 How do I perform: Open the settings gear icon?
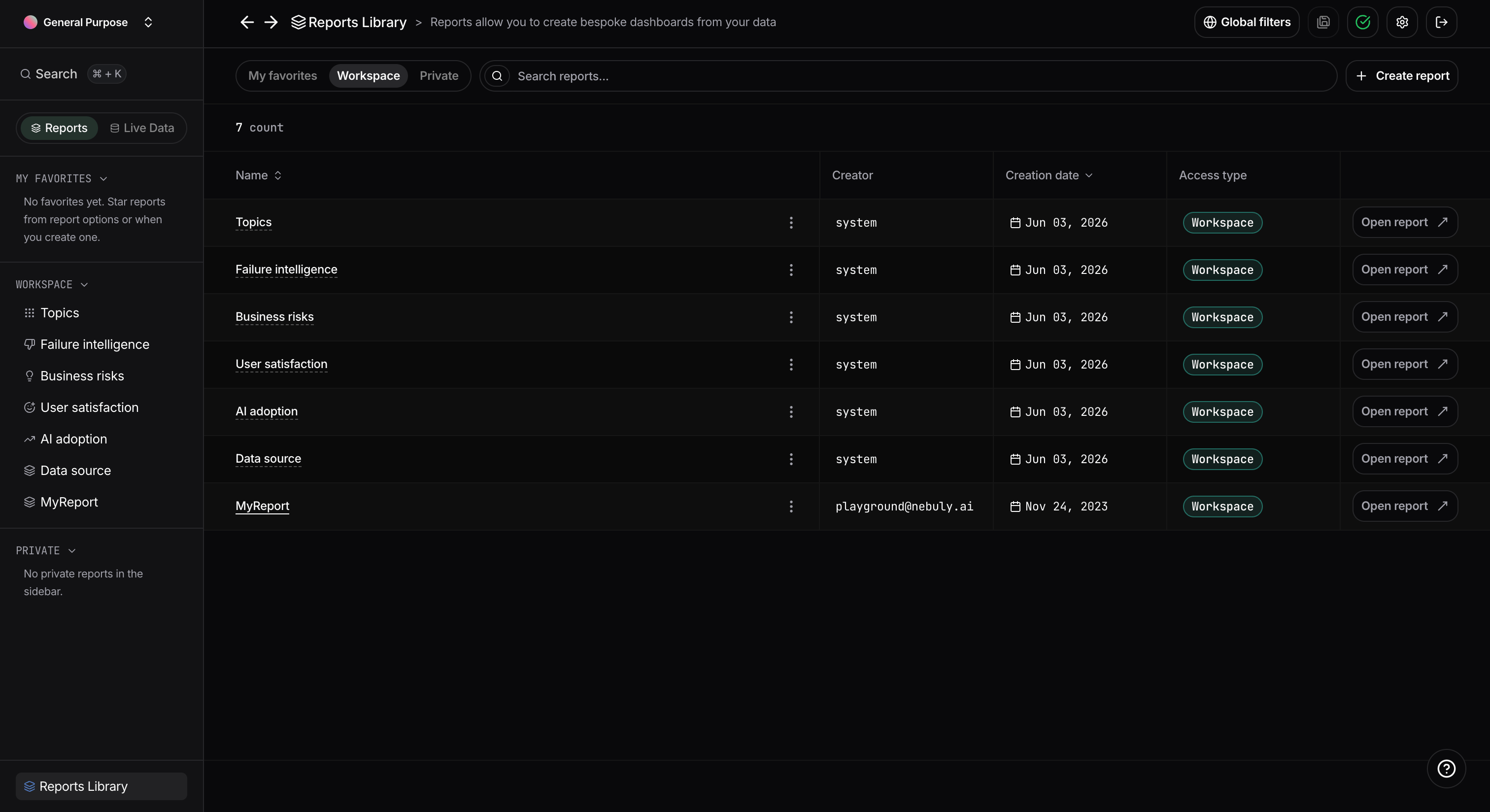pos(1401,22)
